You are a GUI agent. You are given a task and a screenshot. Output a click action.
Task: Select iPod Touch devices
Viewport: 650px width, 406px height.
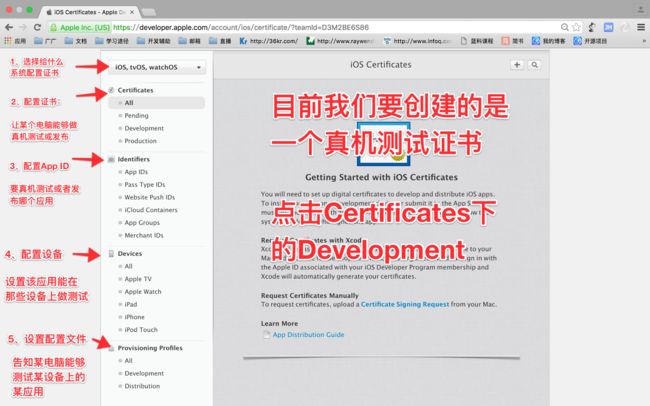coord(141,330)
